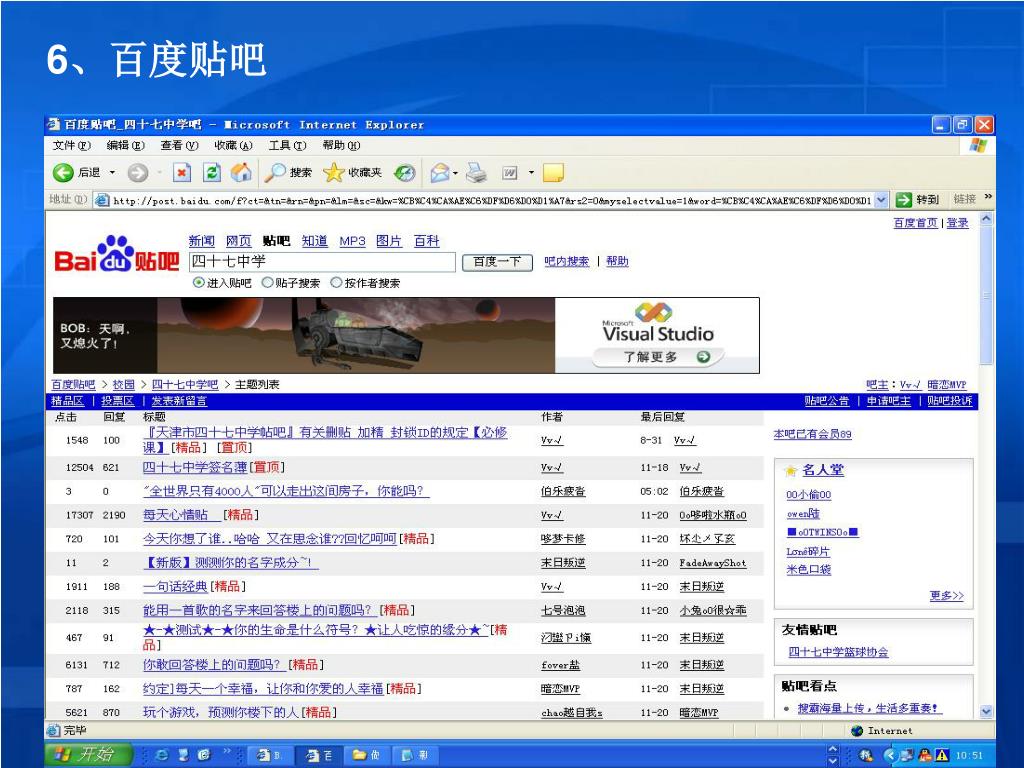Screen dimensions: 1024x768
Task: Click in the 四十七中学 search input field
Action: pos(322,262)
